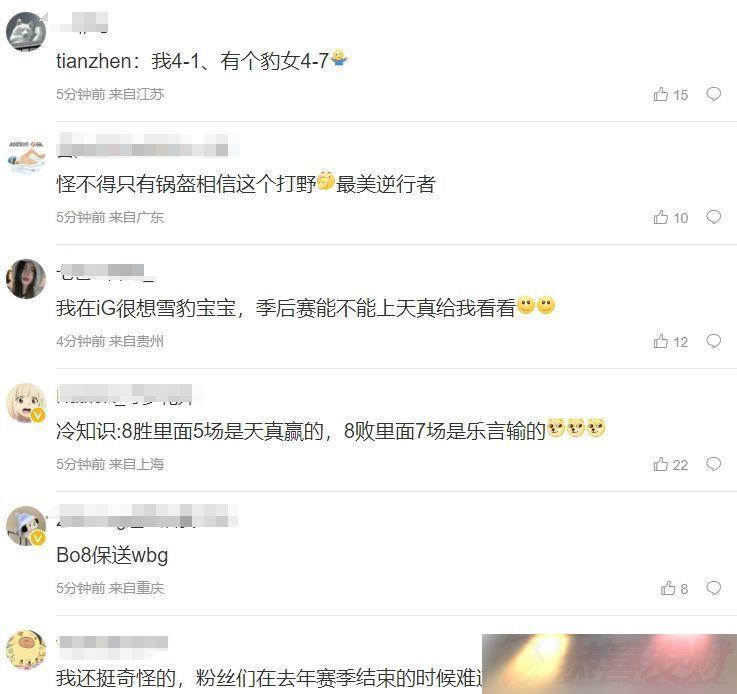Open replies for the 最美逆行者 comment
Image resolution: width=737 pixels, height=694 pixels.
[x=713, y=217]
